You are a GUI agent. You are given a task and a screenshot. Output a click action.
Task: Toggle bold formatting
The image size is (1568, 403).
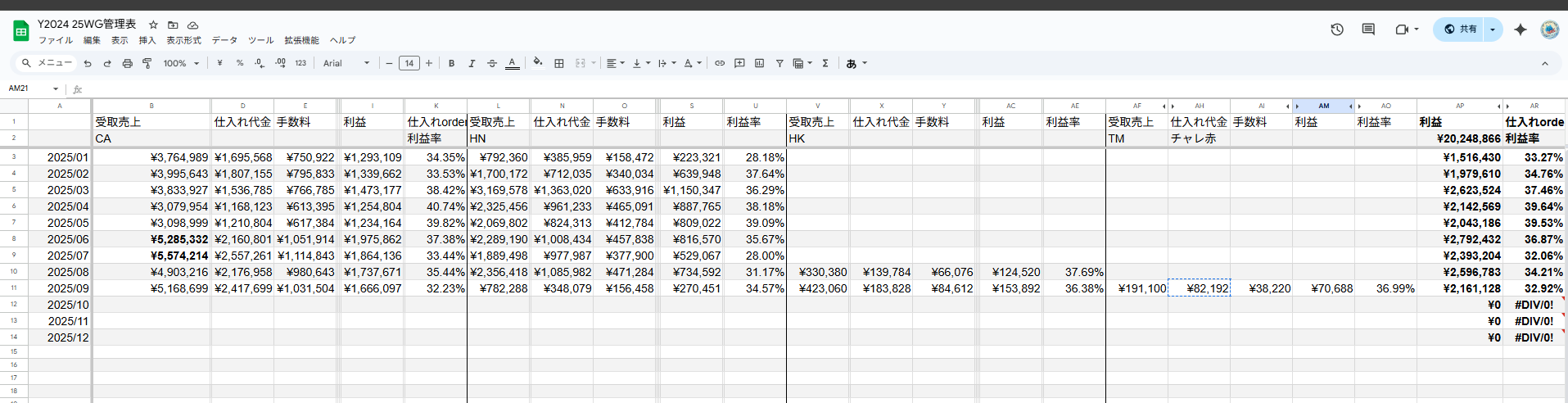451,63
